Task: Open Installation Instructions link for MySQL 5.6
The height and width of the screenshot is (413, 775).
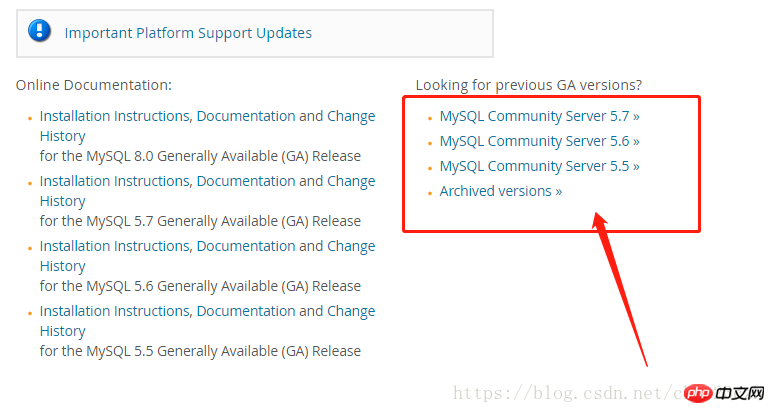Action: 207,246
